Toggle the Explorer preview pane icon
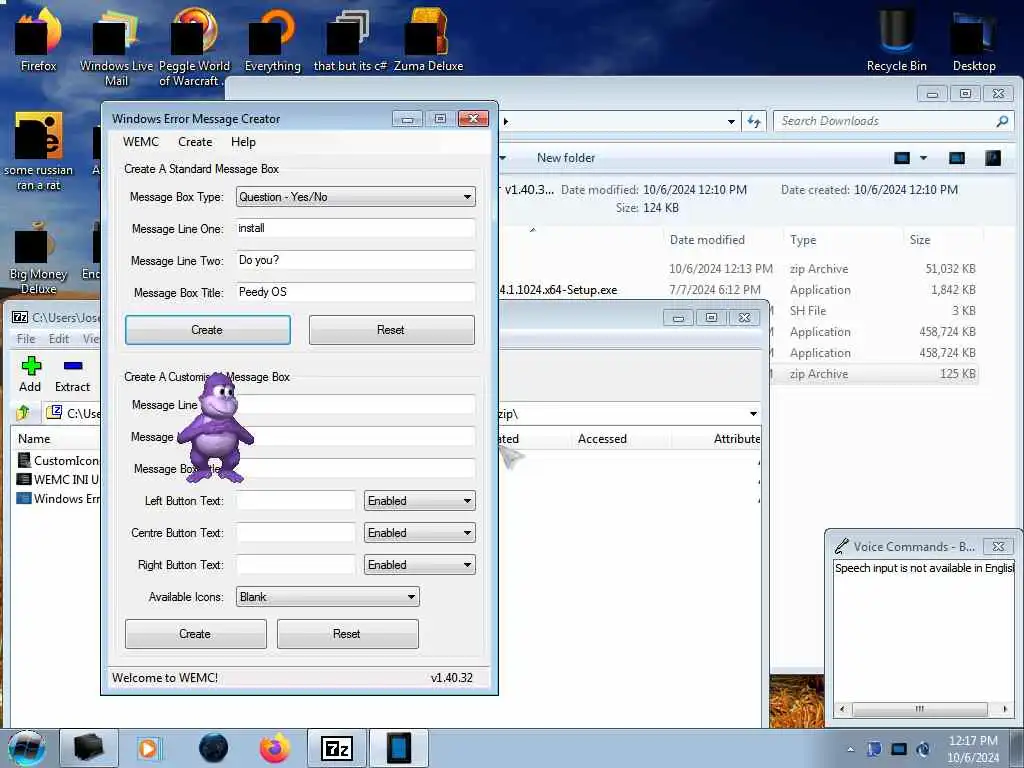1024x768 pixels. 957,158
